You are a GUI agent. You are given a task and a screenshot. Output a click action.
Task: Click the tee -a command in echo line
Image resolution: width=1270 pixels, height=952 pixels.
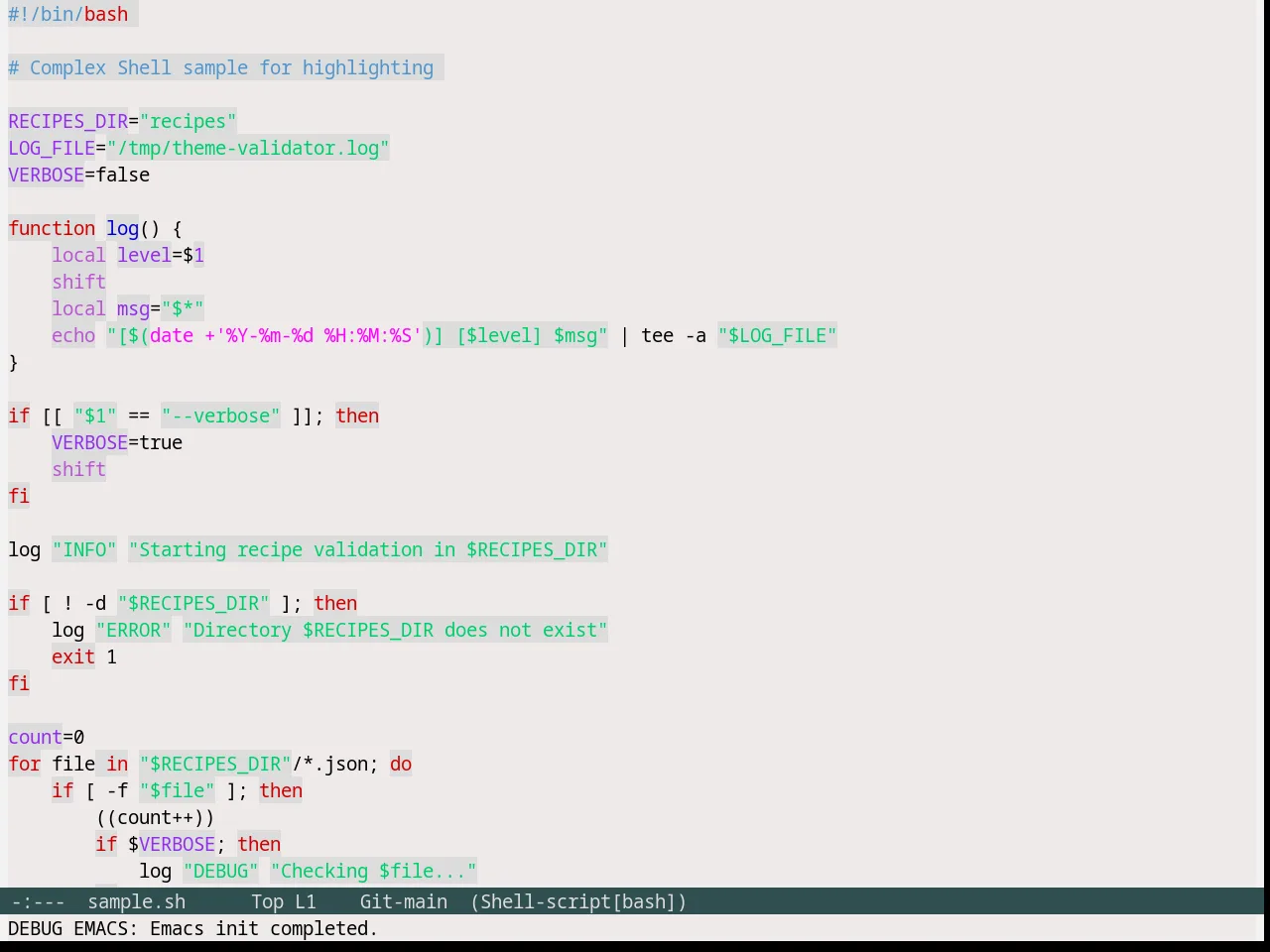674,335
